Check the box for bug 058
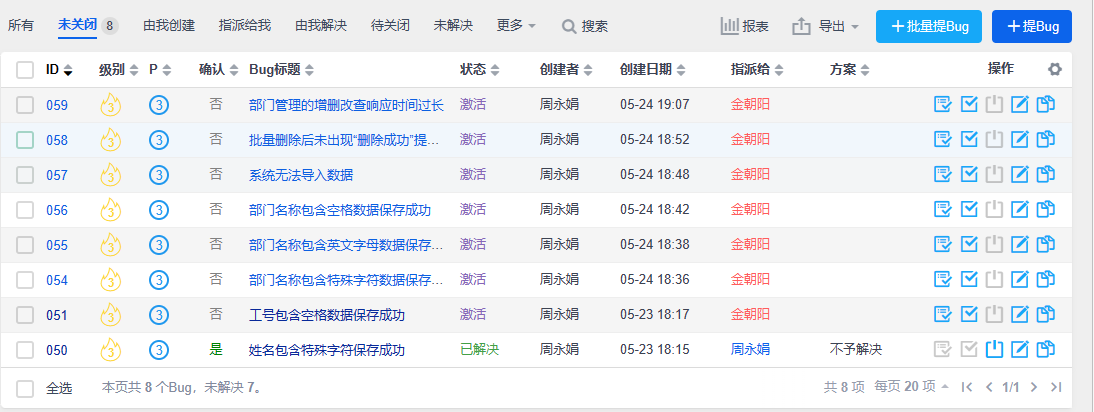 pyautogui.click(x=25, y=140)
